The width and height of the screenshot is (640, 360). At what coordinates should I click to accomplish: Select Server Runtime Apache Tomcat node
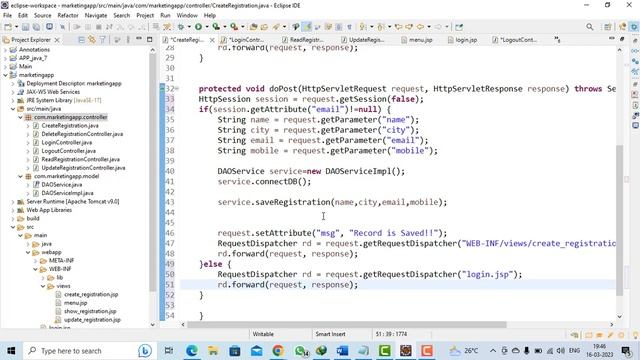73,202
